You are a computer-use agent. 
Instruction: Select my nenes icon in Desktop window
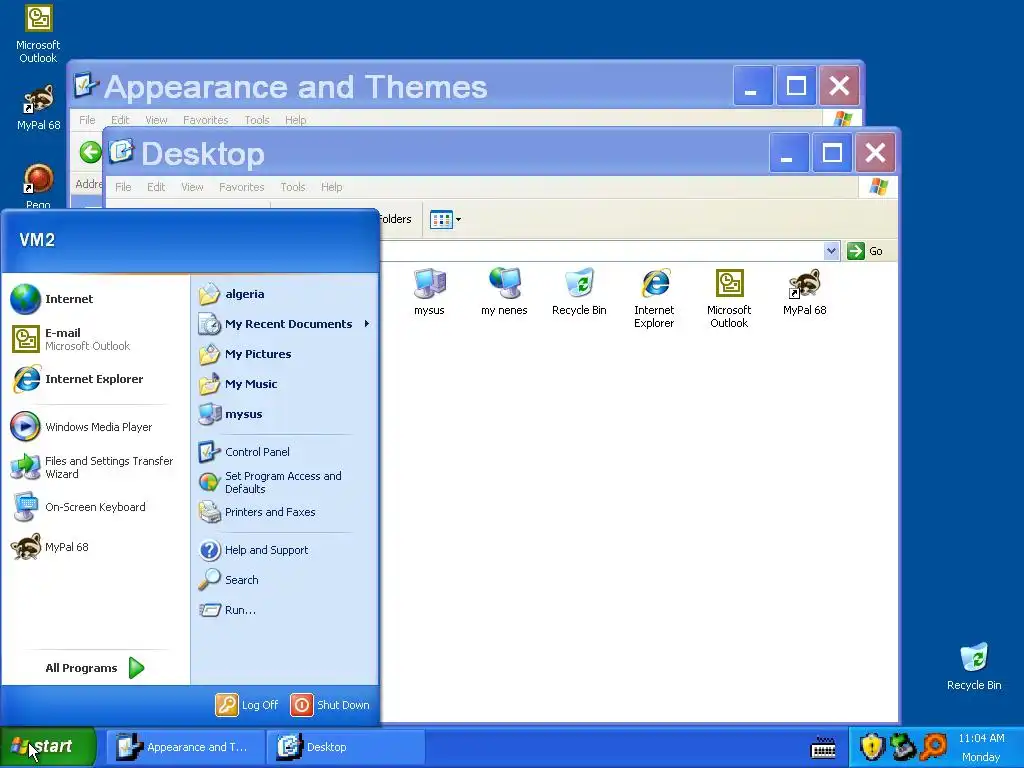tap(504, 292)
